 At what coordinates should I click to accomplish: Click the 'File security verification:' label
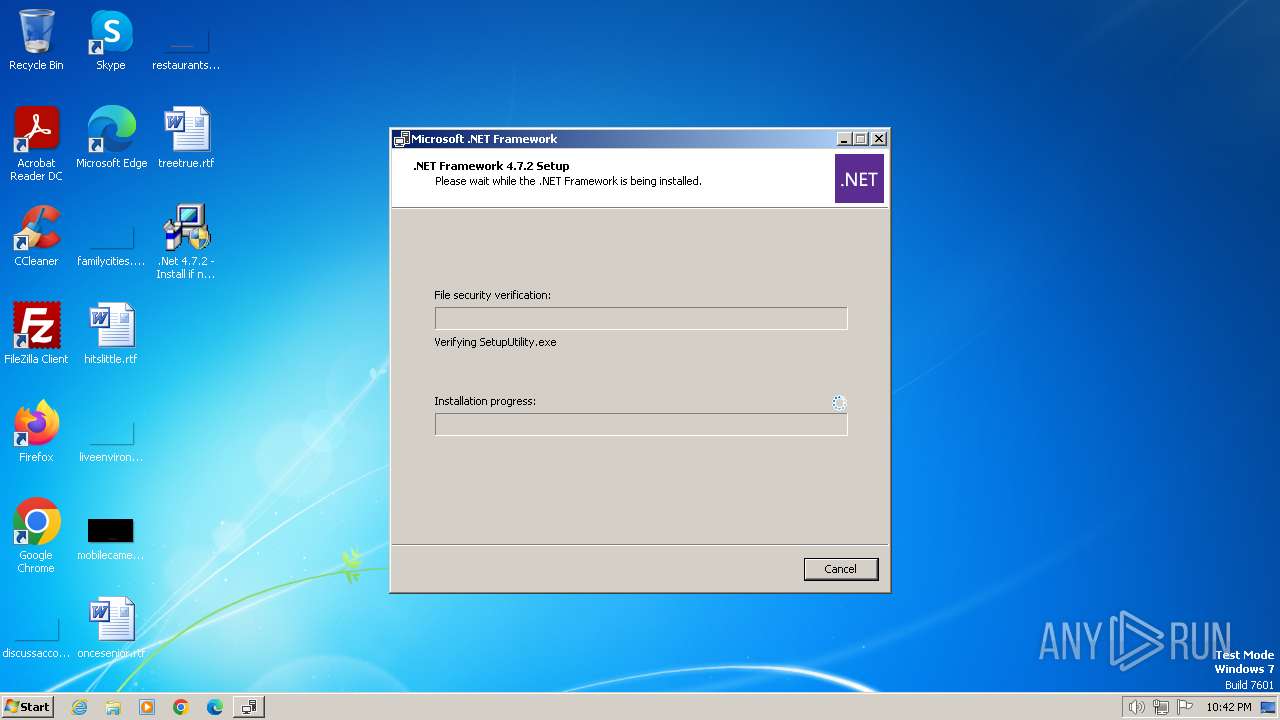[x=492, y=295]
